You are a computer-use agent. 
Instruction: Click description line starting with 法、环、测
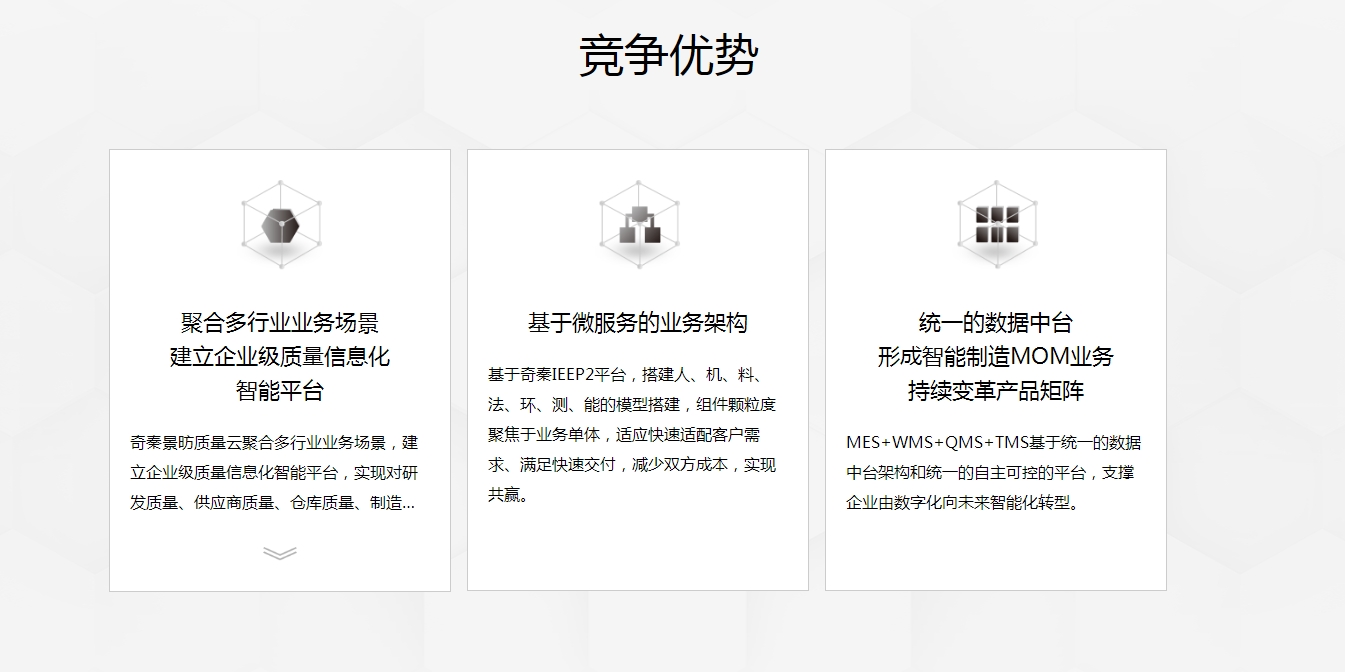pyautogui.click(x=632, y=405)
